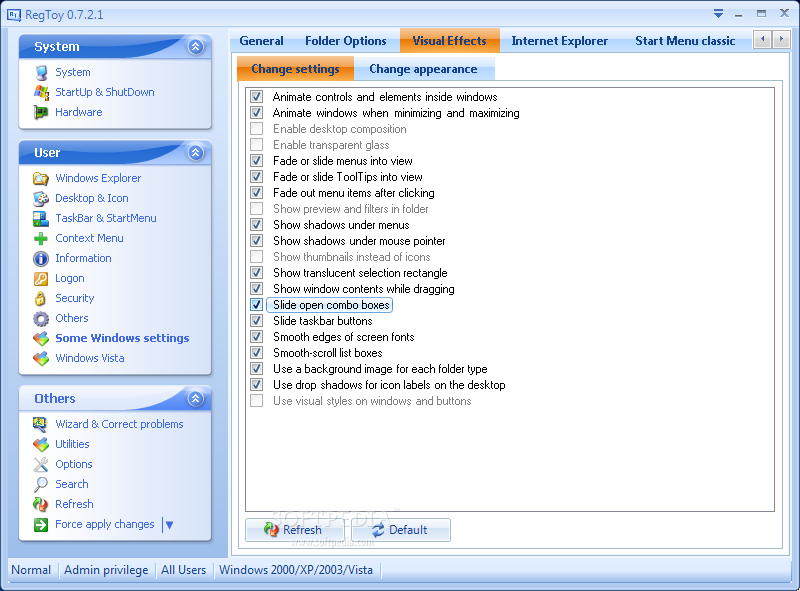The height and width of the screenshot is (591, 800).
Task: Click the Admin privilege status bar entry
Action: pyautogui.click(x=106, y=570)
